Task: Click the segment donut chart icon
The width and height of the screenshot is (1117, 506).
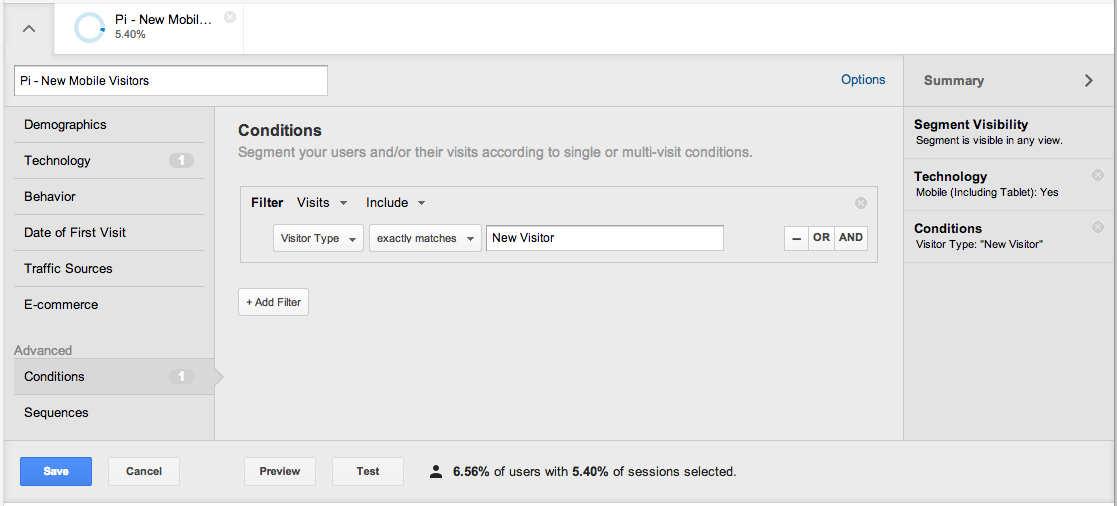Action: [90, 28]
